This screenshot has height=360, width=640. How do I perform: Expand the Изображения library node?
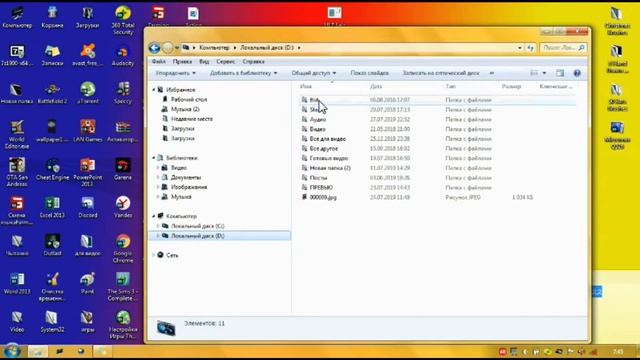click(158, 187)
